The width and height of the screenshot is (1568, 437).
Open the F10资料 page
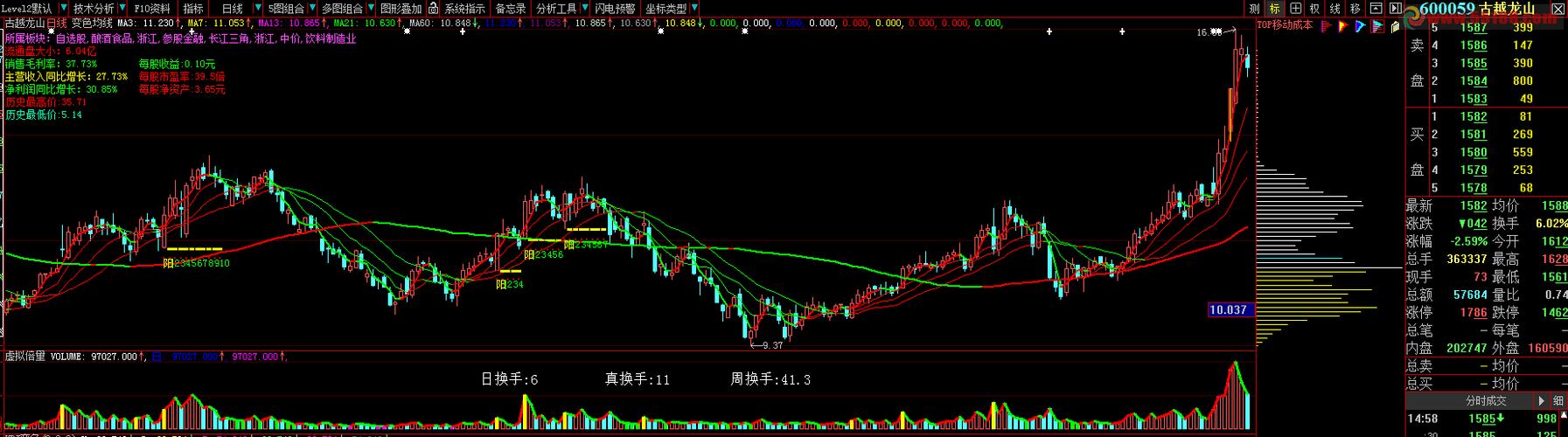tap(152, 8)
